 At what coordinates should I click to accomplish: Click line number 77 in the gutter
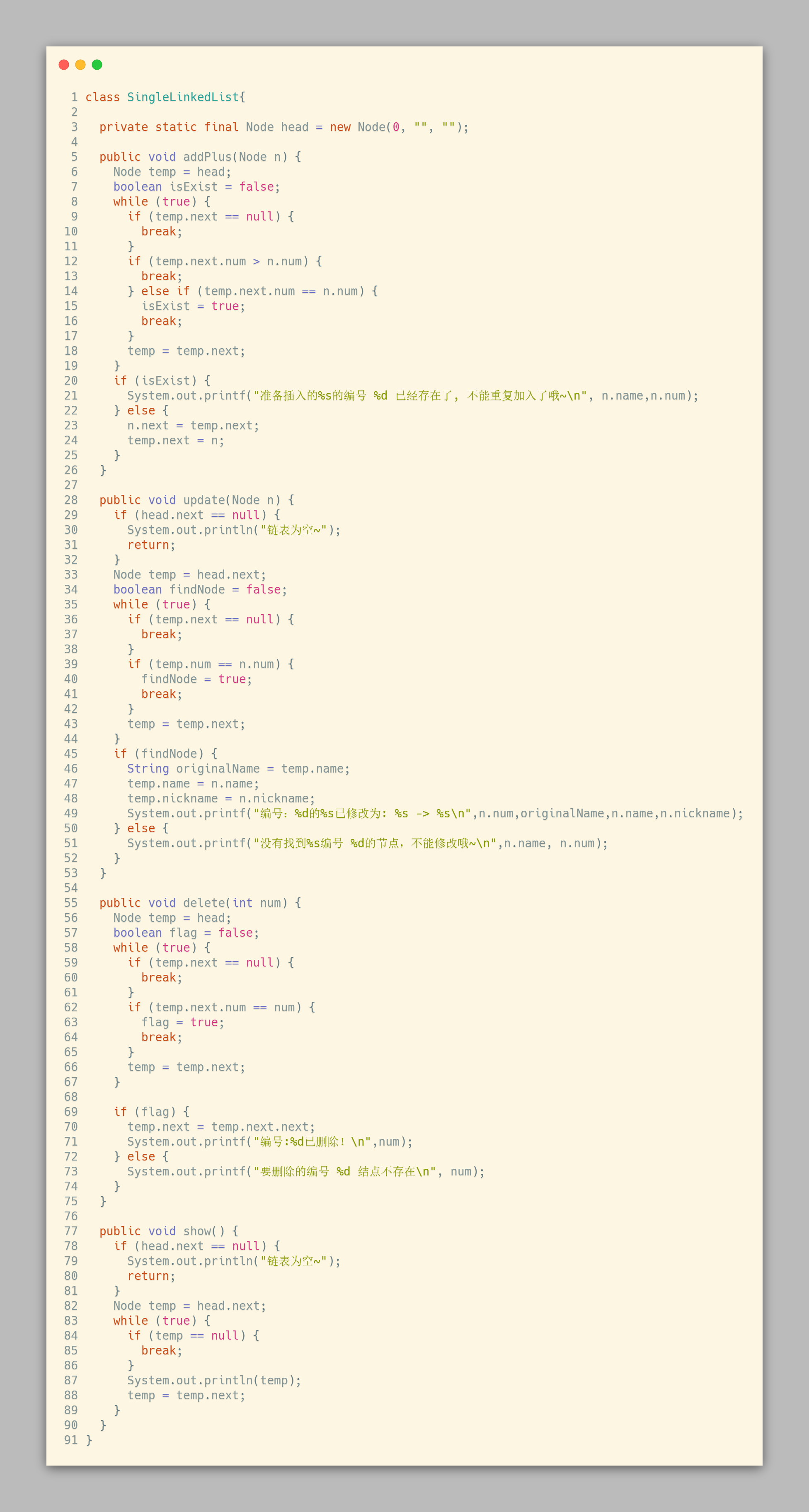pos(70,1231)
